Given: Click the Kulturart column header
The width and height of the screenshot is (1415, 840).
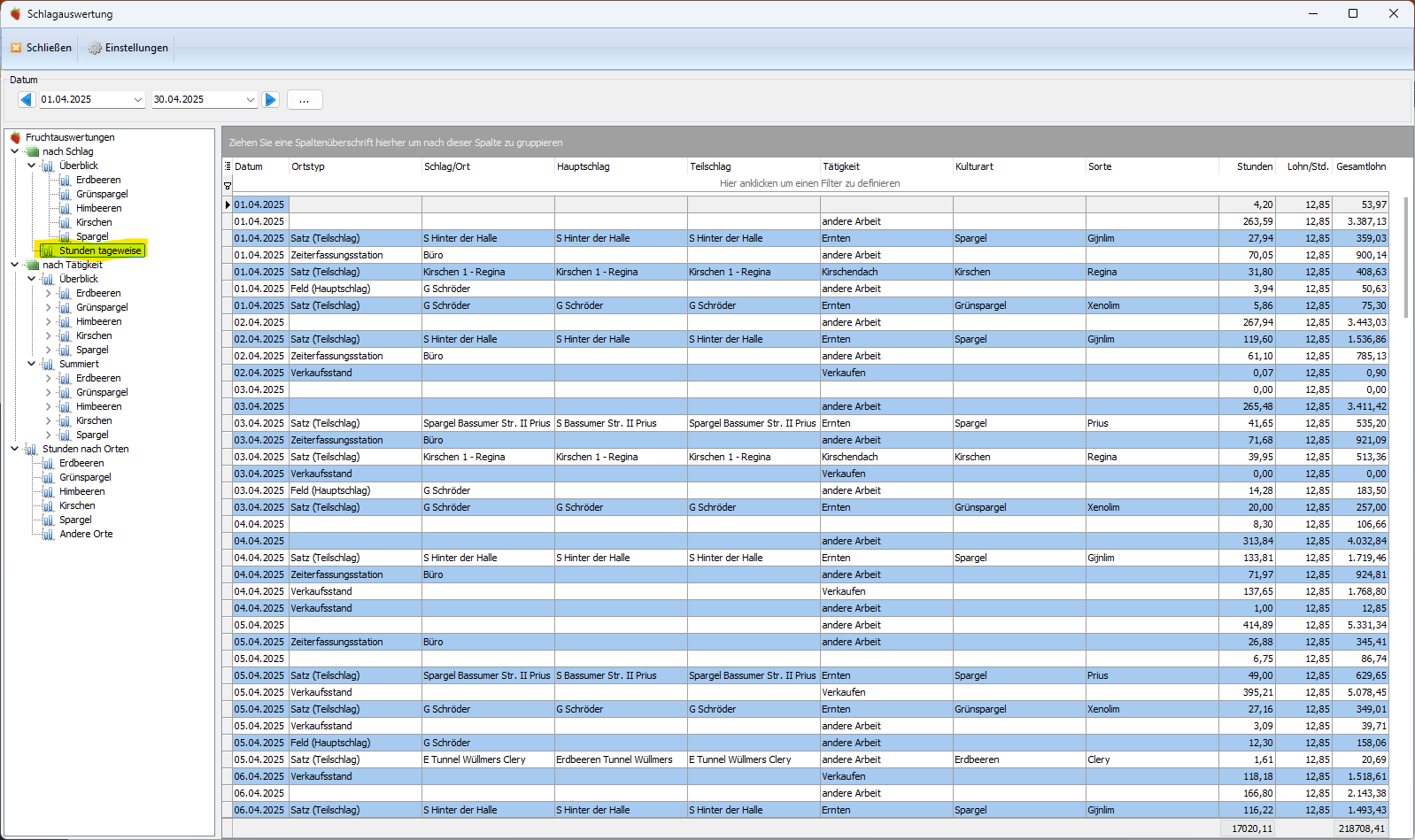Looking at the screenshot, I should [x=1020, y=166].
